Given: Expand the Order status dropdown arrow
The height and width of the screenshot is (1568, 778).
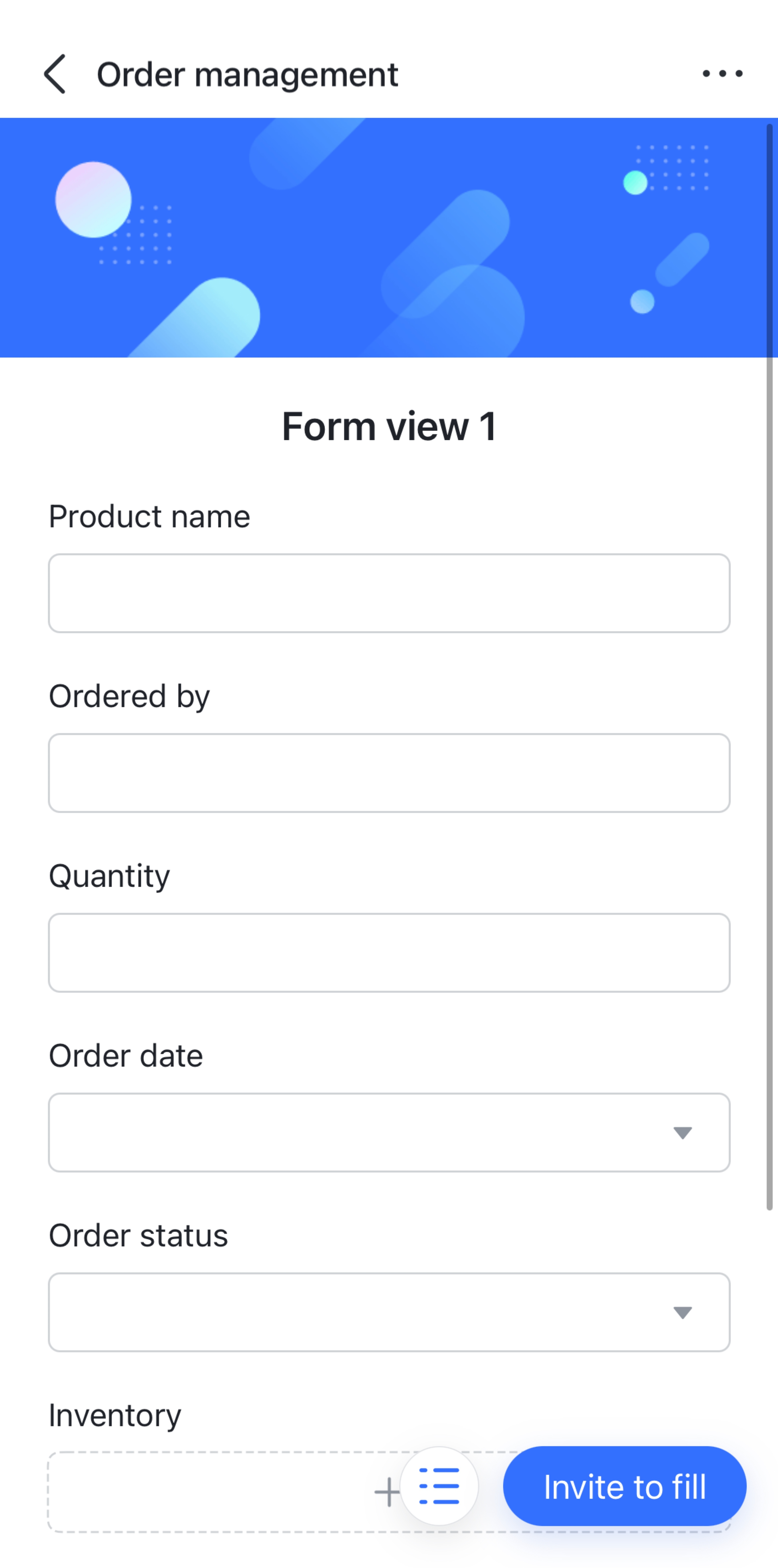Looking at the screenshot, I should [x=683, y=1312].
